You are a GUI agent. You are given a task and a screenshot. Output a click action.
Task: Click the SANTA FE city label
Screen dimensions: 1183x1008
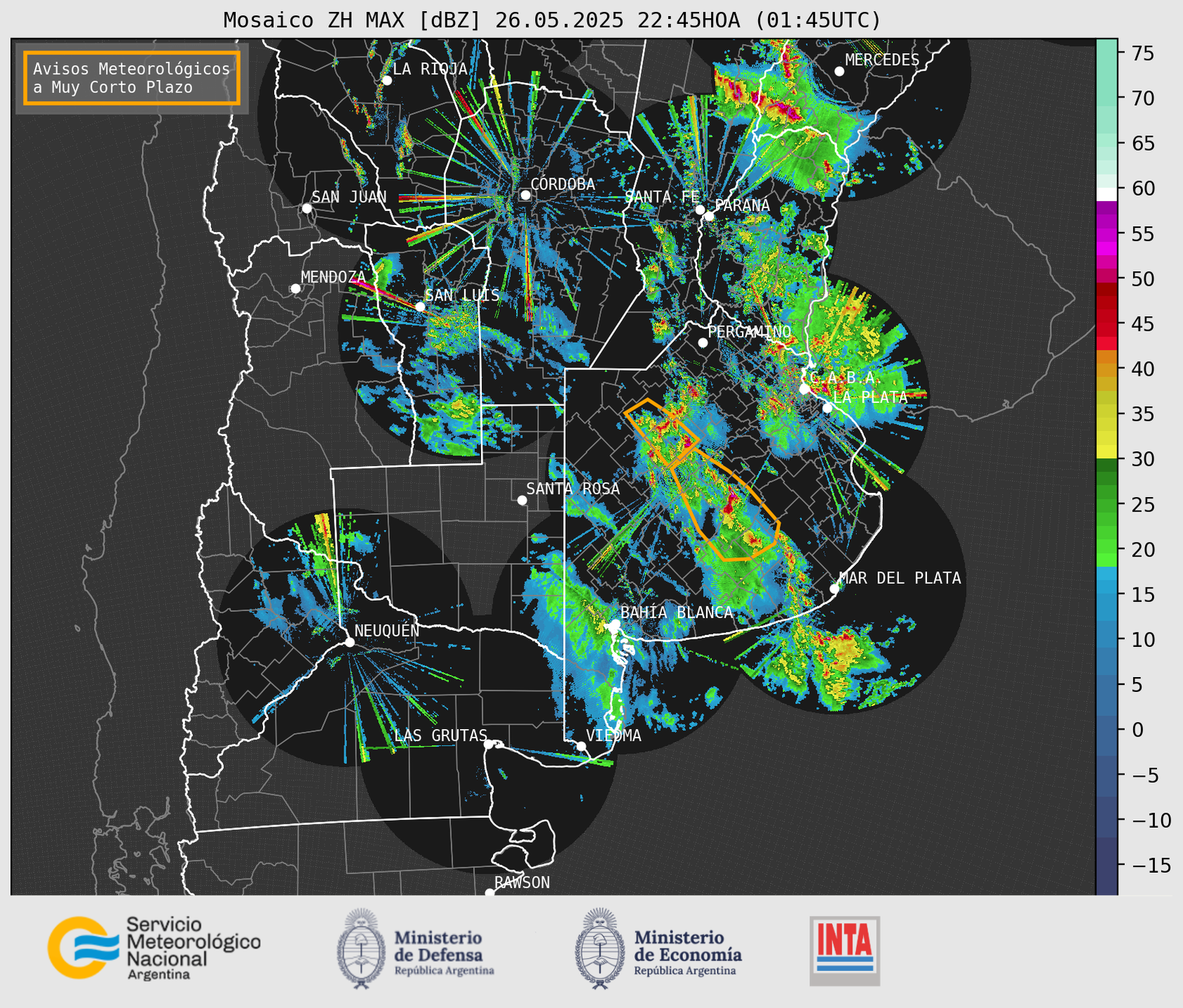[x=661, y=197]
